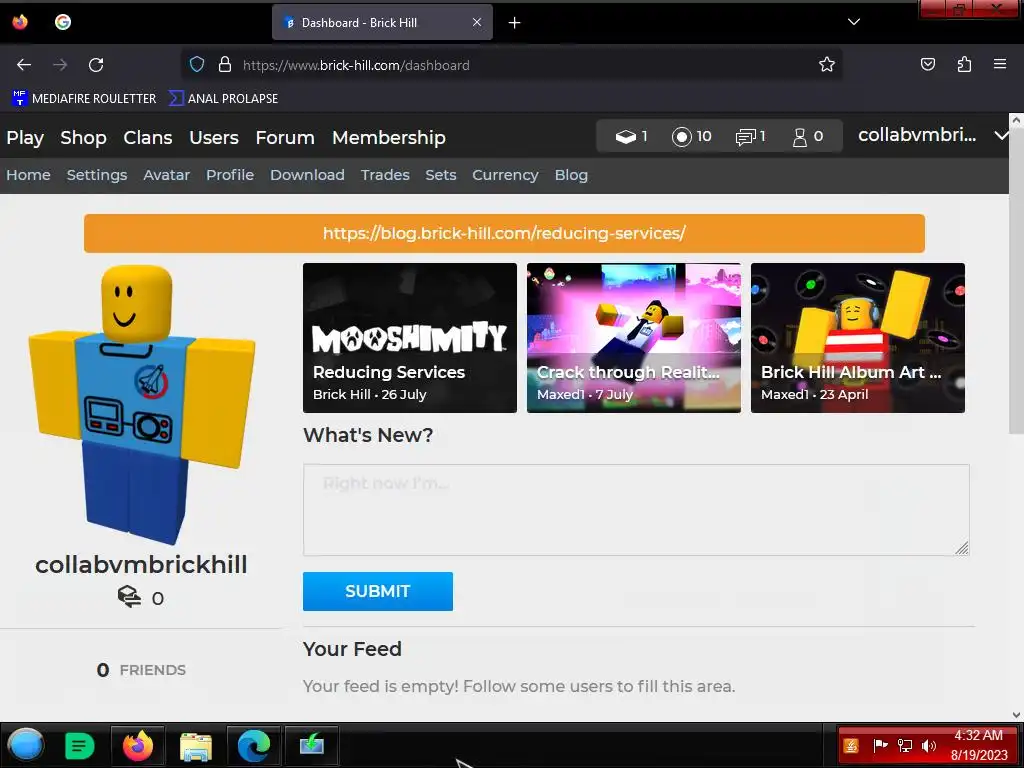View site security padlock info
1024x768 pixels.
(225, 65)
